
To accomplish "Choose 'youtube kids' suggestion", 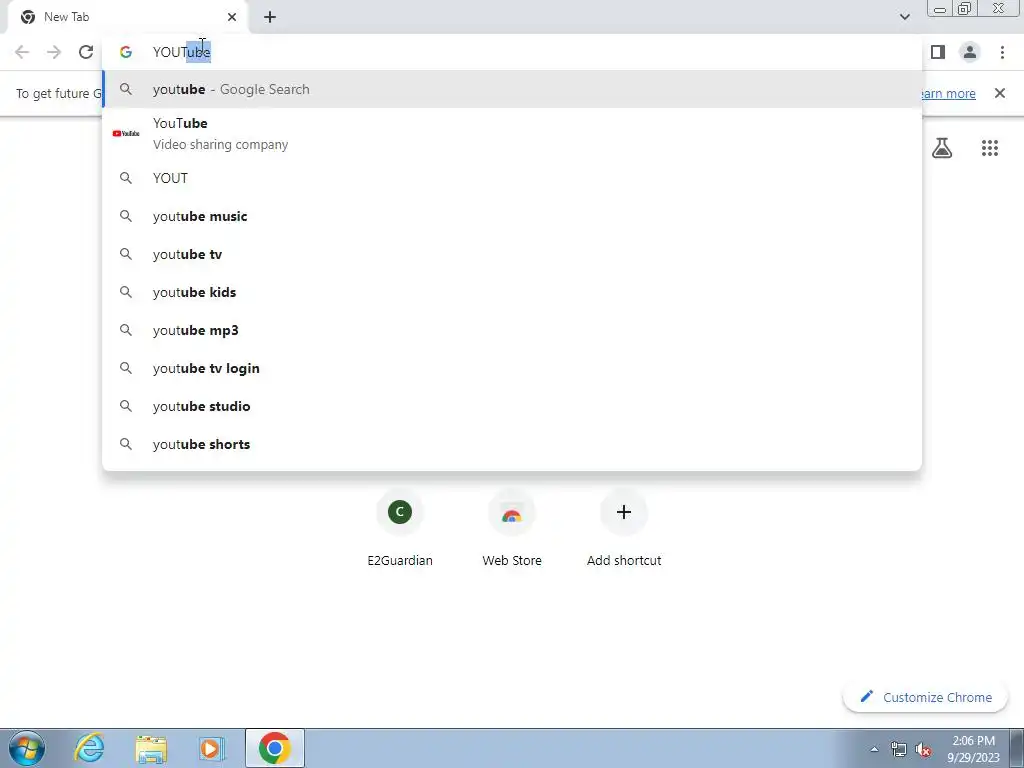I will (x=512, y=292).
